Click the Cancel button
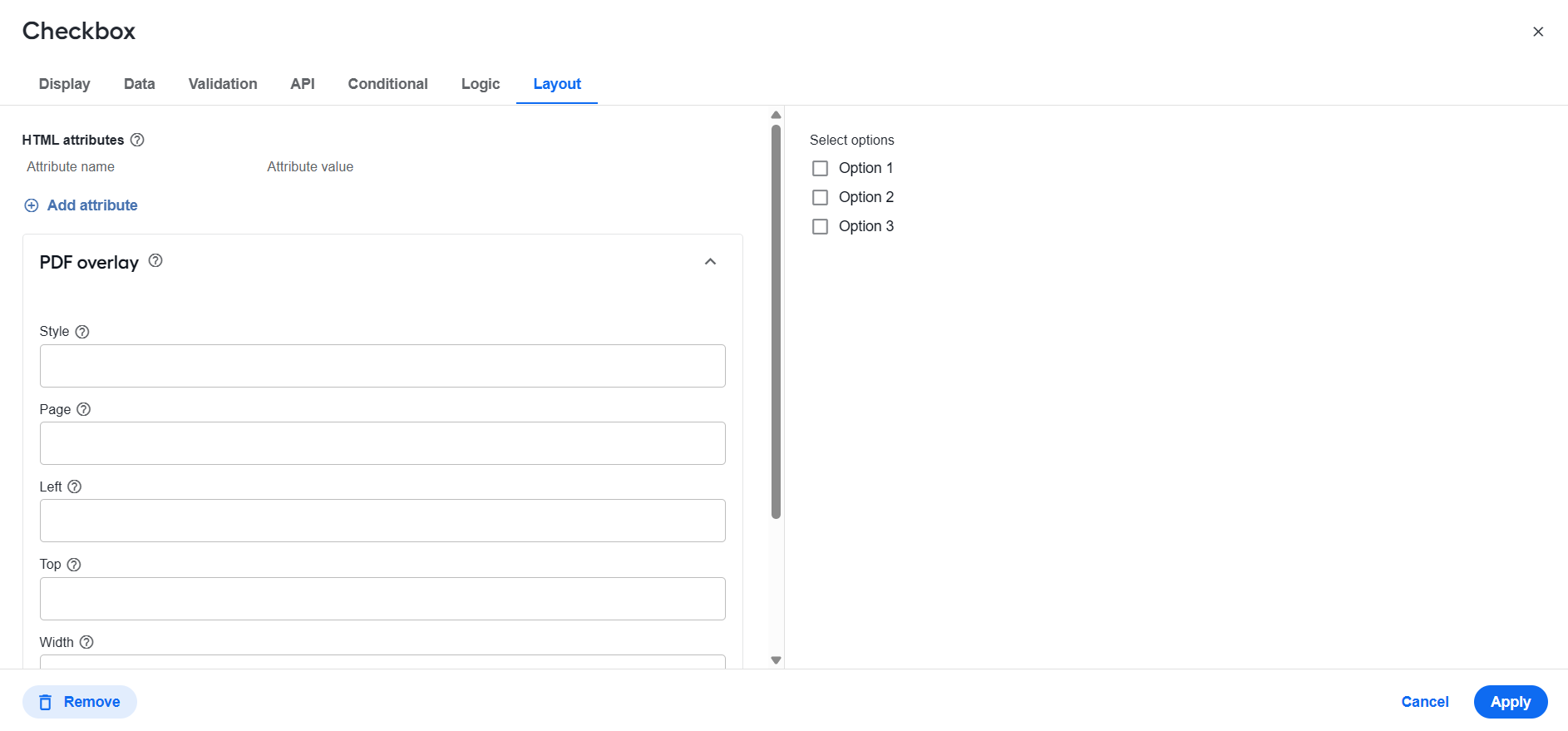Image resolution: width=1568 pixels, height=731 pixels. (1425, 702)
